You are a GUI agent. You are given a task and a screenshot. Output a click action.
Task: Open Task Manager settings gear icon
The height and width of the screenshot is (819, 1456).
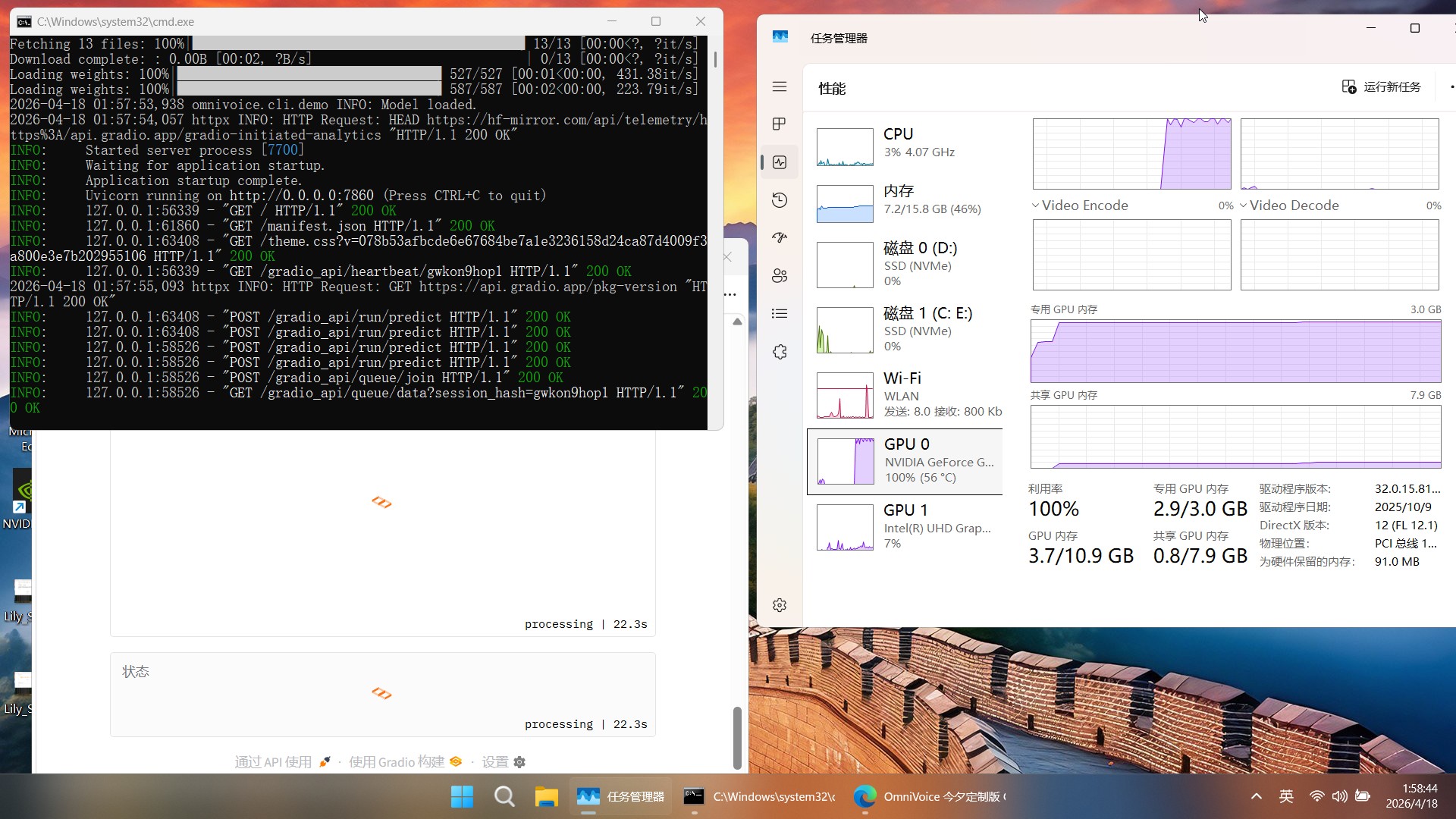(779, 605)
